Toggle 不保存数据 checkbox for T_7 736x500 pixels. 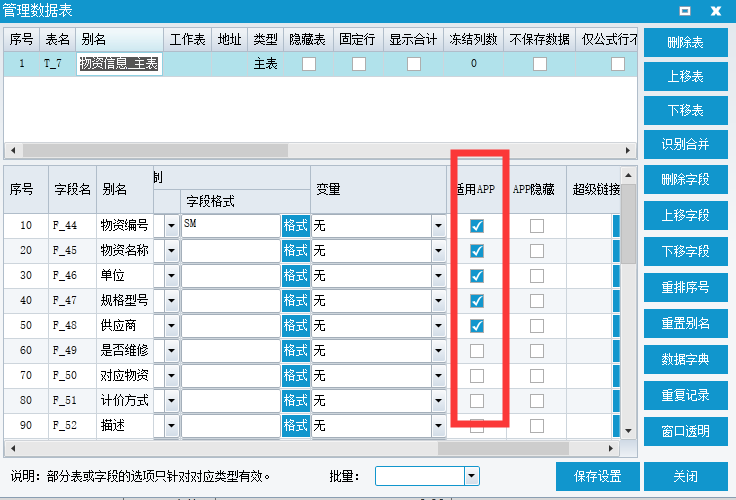click(540, 64)
